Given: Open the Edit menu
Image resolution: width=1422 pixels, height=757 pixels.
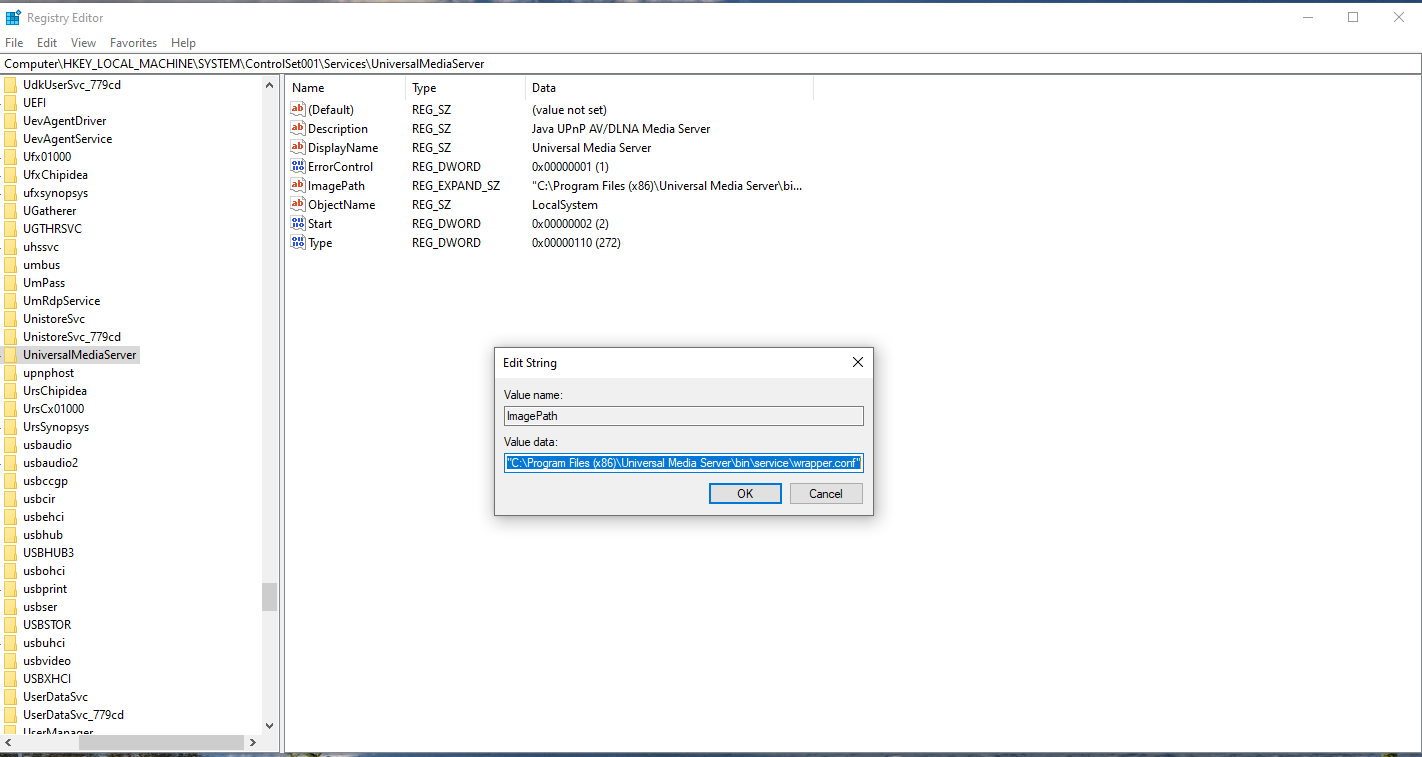Looking at the screenshot, I should tap(47, 43).
